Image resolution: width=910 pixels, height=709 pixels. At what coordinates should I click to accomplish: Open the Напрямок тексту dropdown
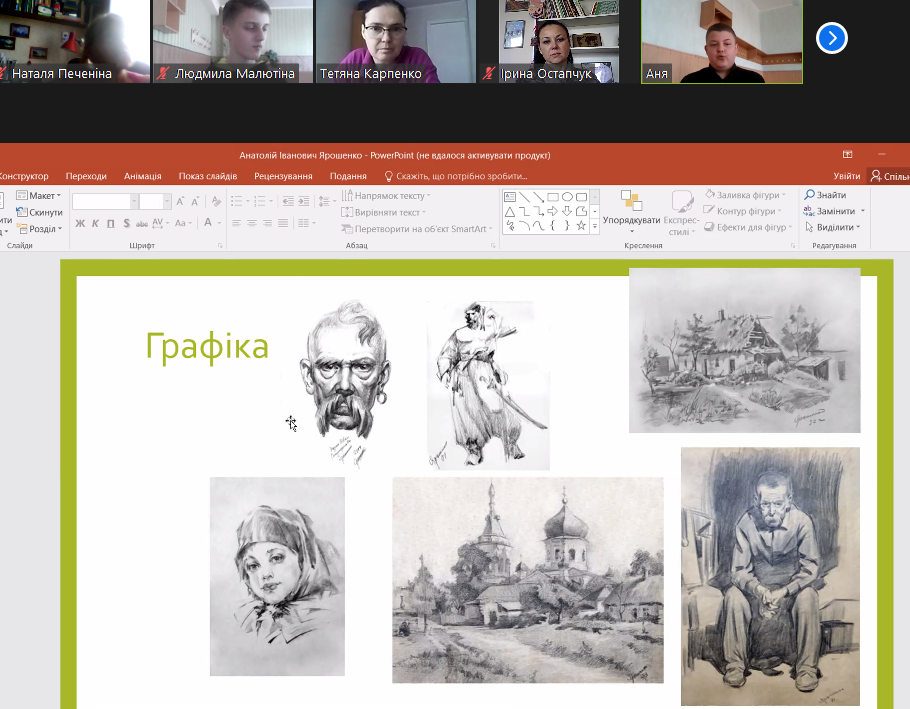point(387,196)
